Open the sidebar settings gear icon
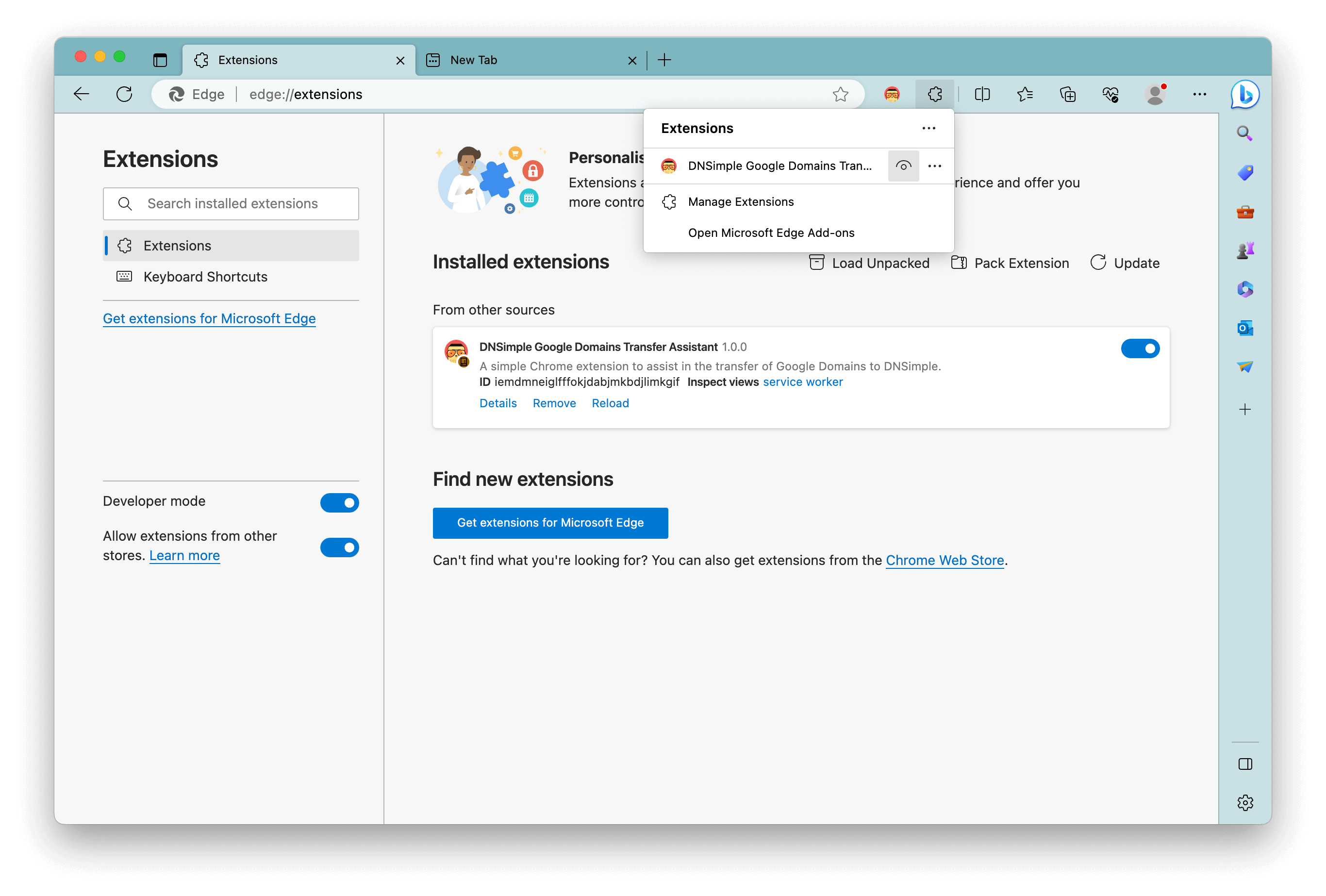The width and height of the screenshot is (1326, 896). (x=1245, y=802)
